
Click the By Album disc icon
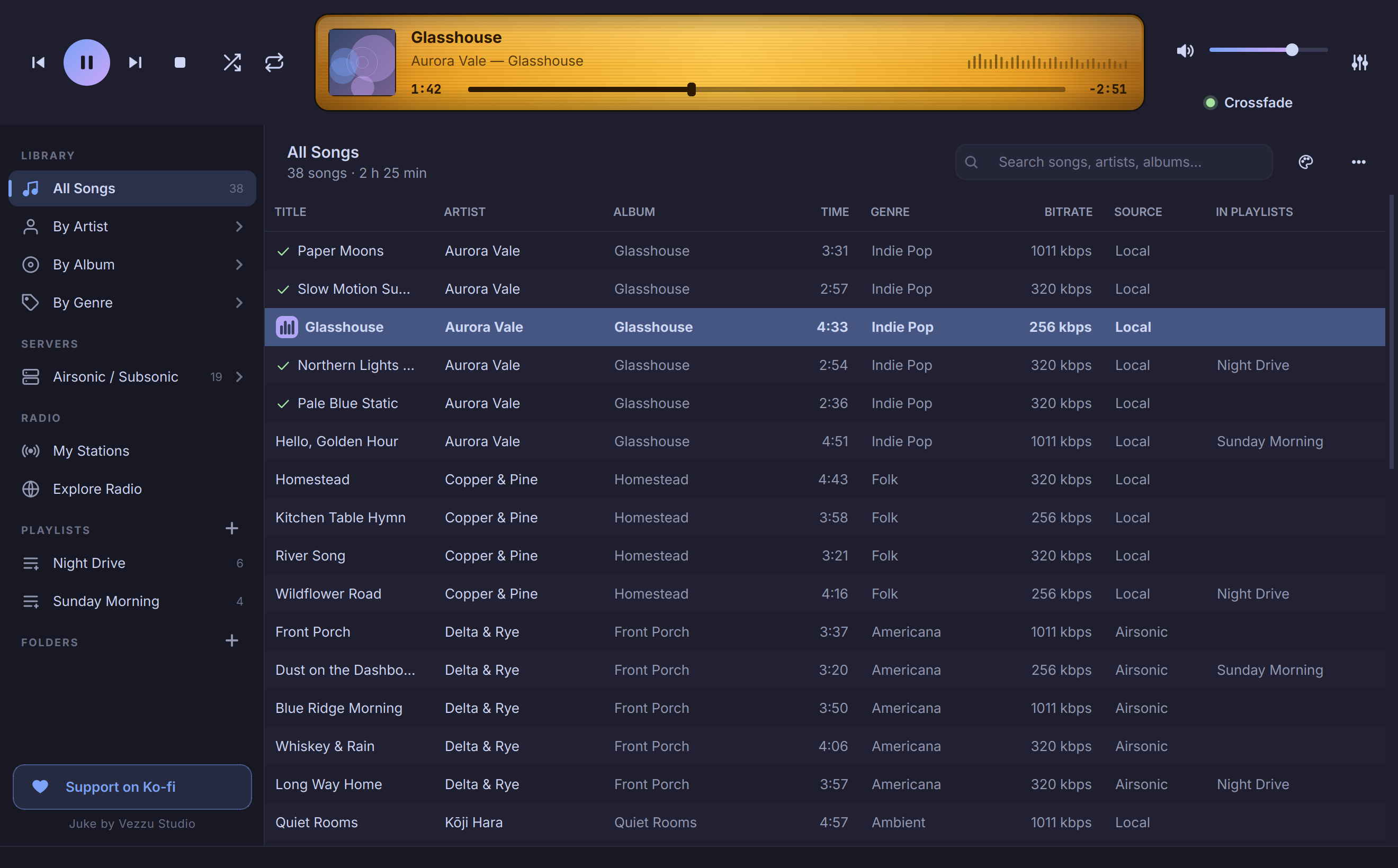(x=30, y=265)
